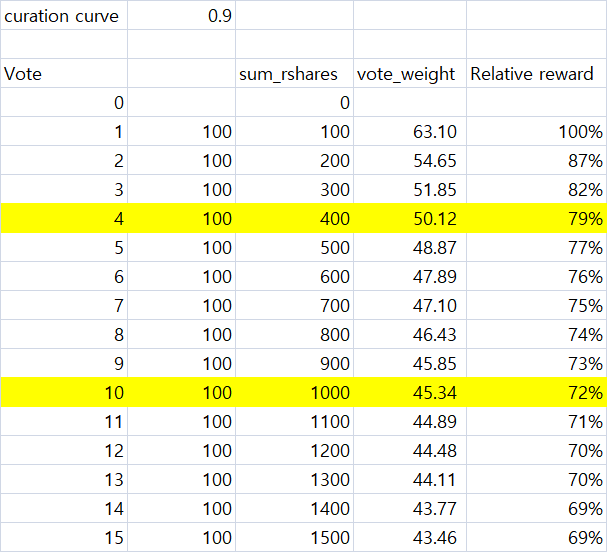This screenshot has width=607, height=552.
Task: Click the Vote number cell 12
Action: coord(64,451)
